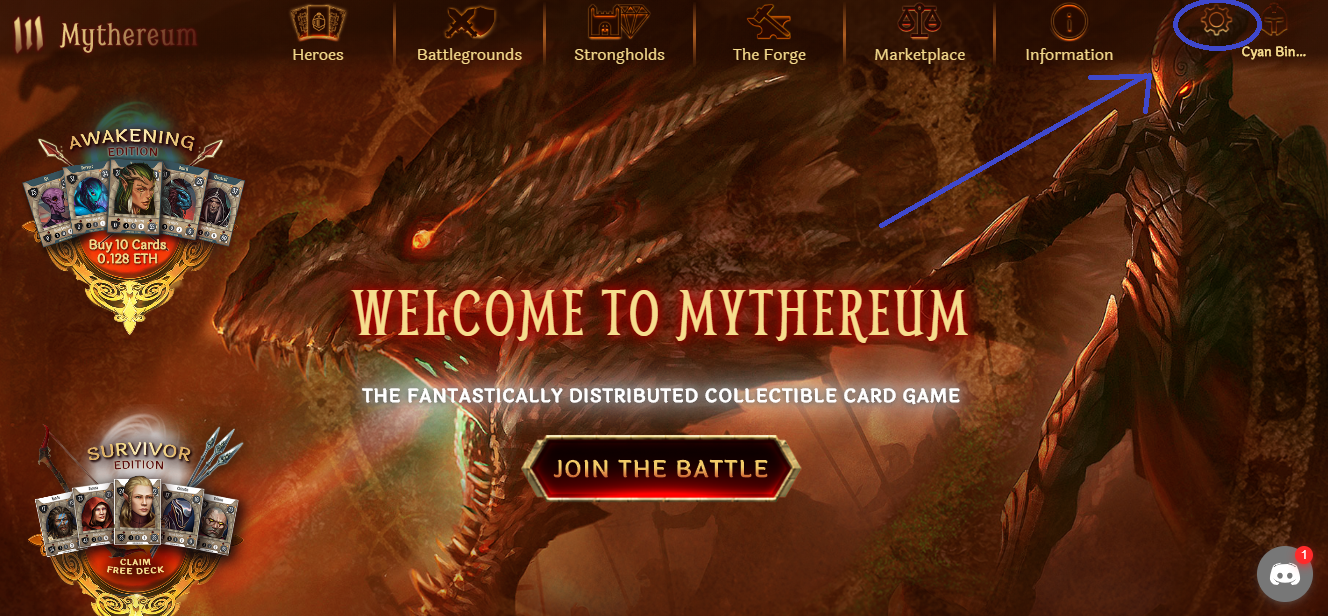Screen dimensions: 1328x616
Task: Click the Mythereum logo
Action: 105,34
